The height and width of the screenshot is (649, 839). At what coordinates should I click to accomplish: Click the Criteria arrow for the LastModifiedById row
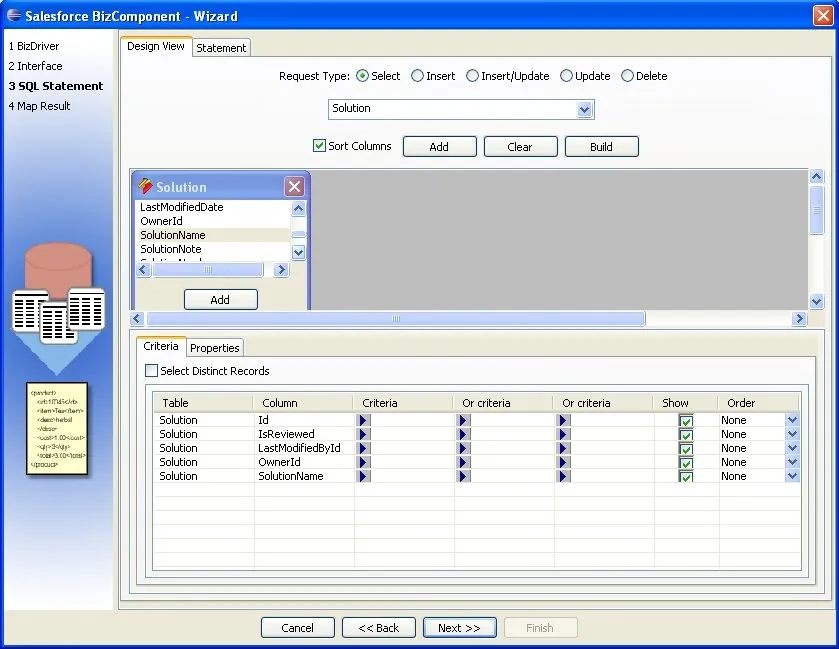click(x=363, y=448)
